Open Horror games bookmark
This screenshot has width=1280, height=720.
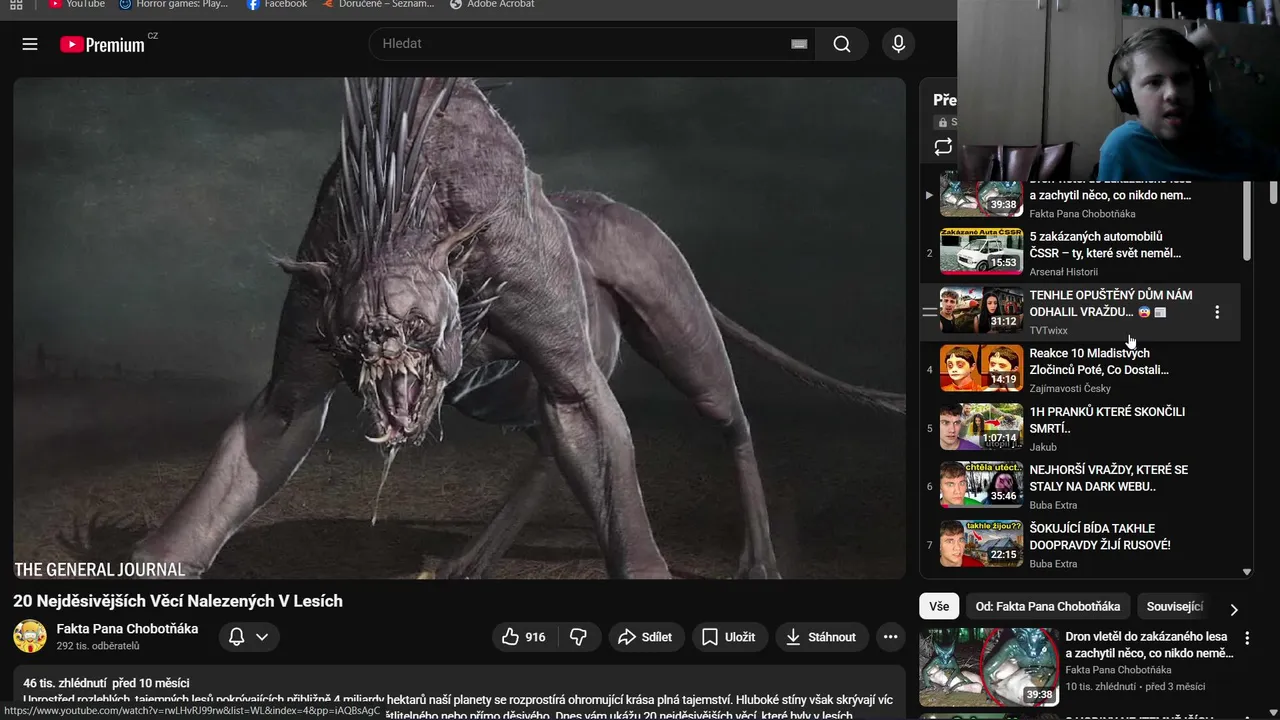point(173,4)
